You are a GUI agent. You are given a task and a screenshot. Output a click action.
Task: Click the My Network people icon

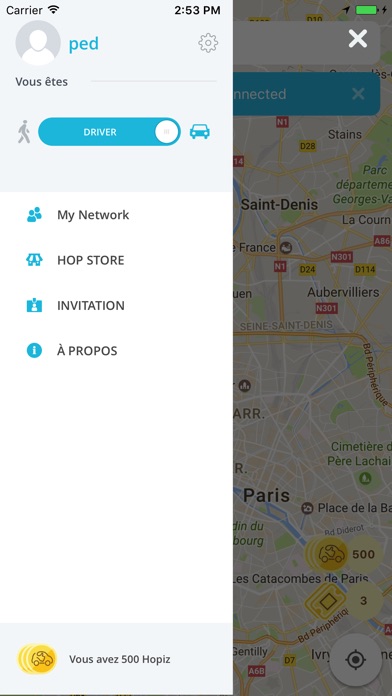[34, 215]
